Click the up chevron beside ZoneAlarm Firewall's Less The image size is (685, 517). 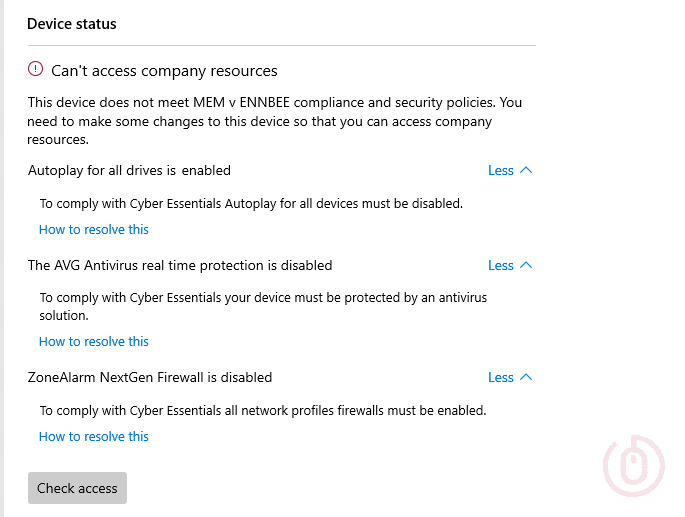pyautogui.click(x=527, y=377)
